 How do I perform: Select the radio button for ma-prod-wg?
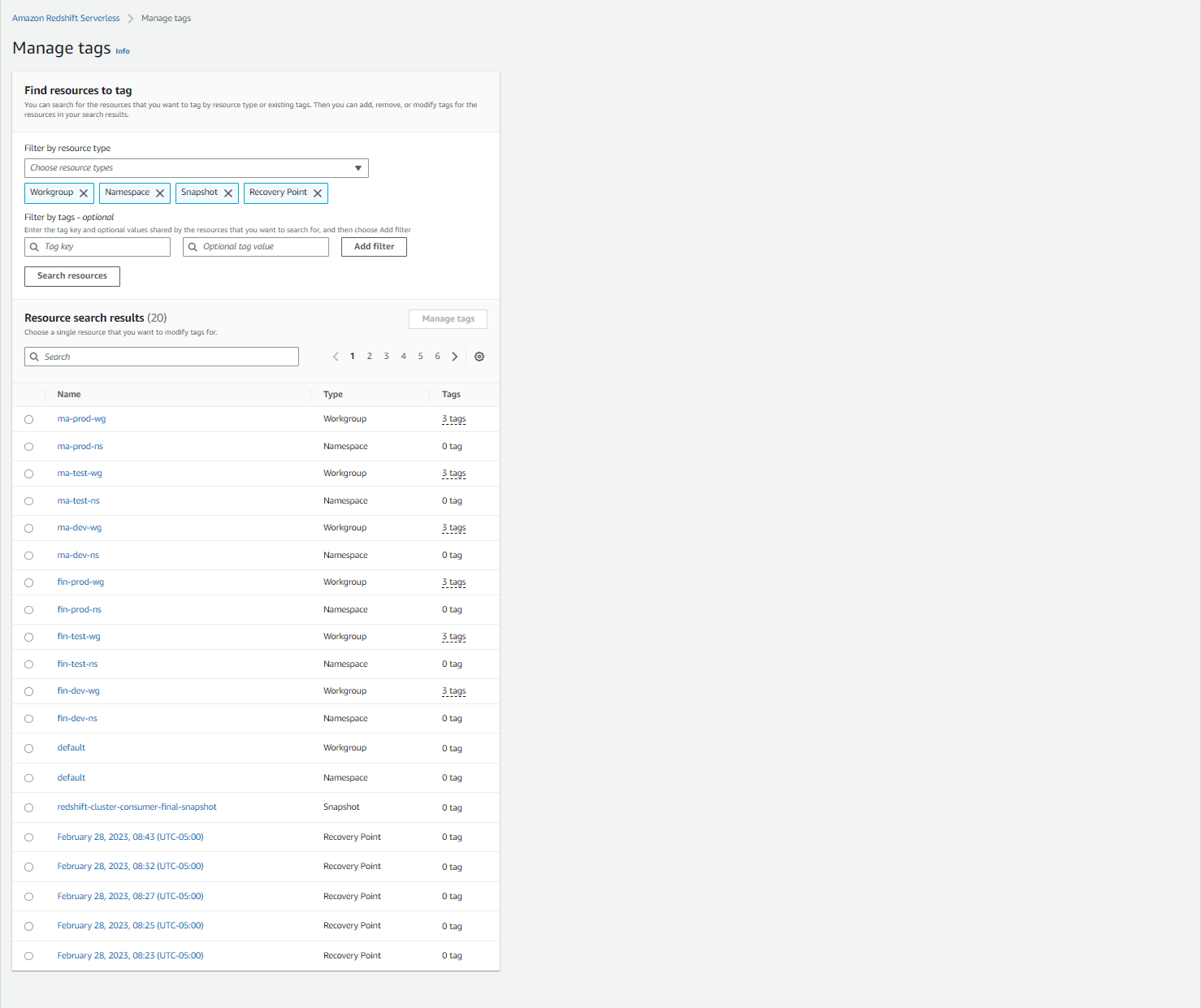28,419
